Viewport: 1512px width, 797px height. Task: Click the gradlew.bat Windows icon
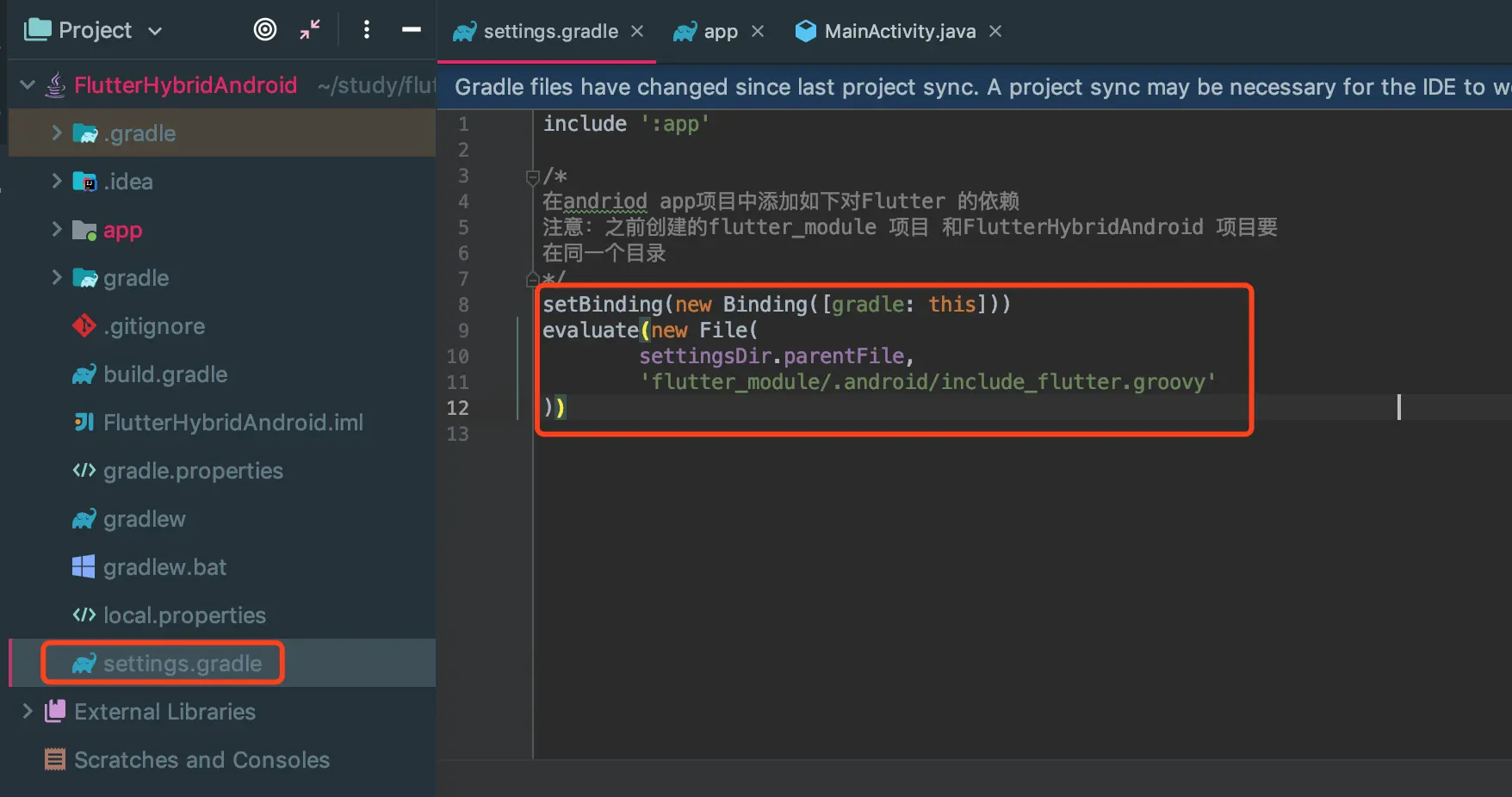click(x=84, y=567)
